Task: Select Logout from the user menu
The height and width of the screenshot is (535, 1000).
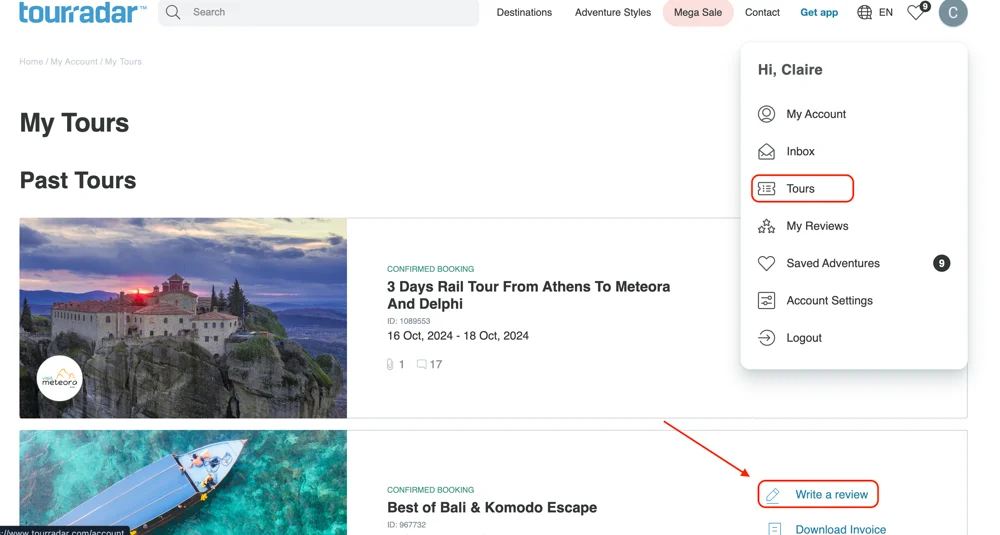Action: pyautogui.click(x=804, y=338)
